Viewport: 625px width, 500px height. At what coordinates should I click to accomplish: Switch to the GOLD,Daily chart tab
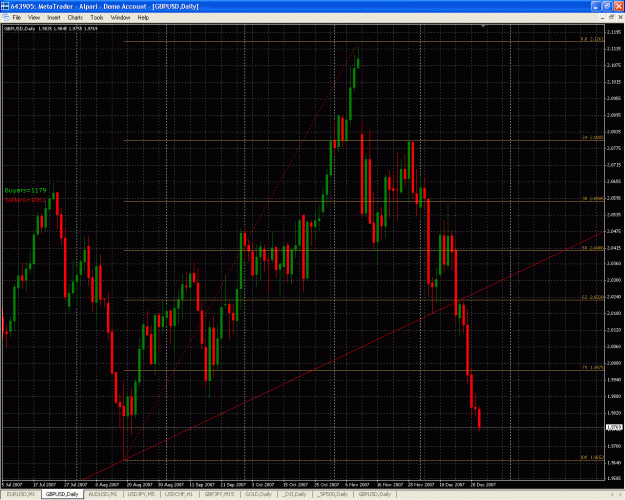pos(258,494)
